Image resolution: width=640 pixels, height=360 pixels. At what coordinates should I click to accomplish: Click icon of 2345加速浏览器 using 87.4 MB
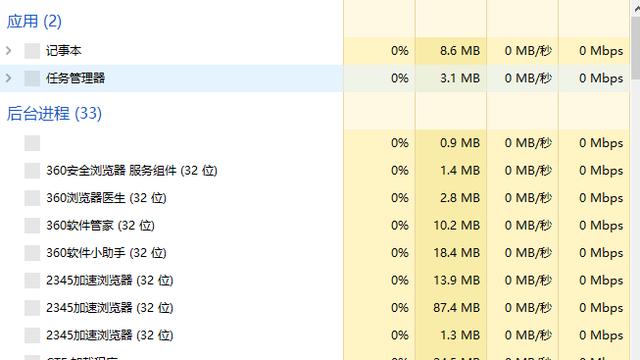click(x=32, y=308)
